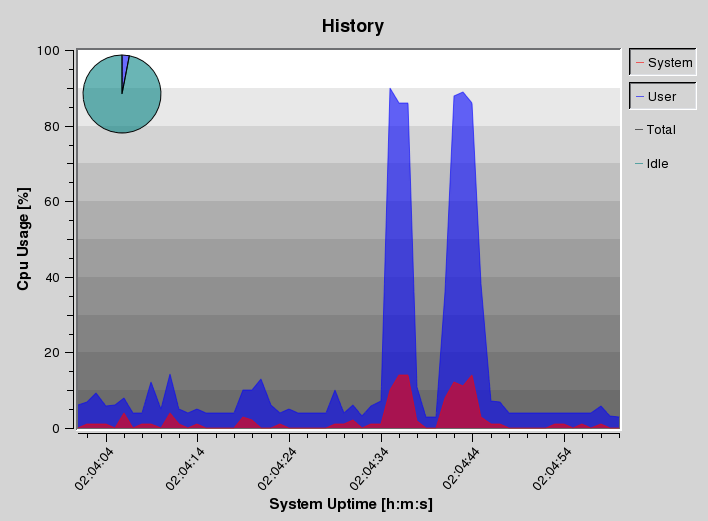
Task: Click the black Total legend line marker
Action: pos(640,130)
